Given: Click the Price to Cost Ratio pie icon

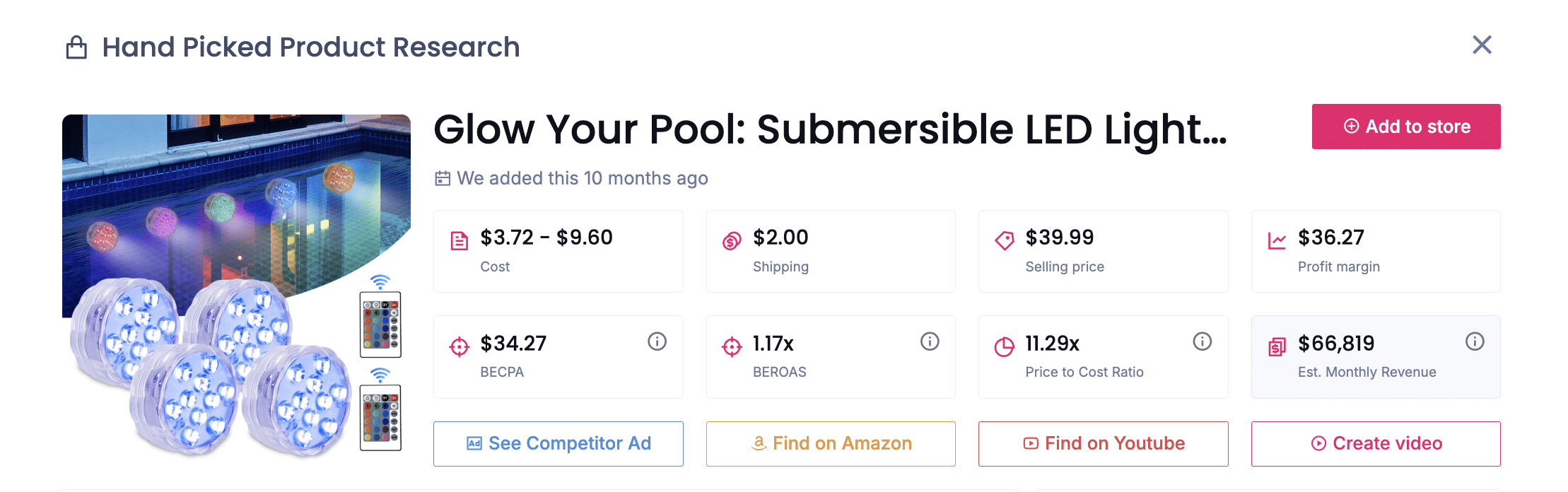Looking at the screenshot, I should (1004, 347).
